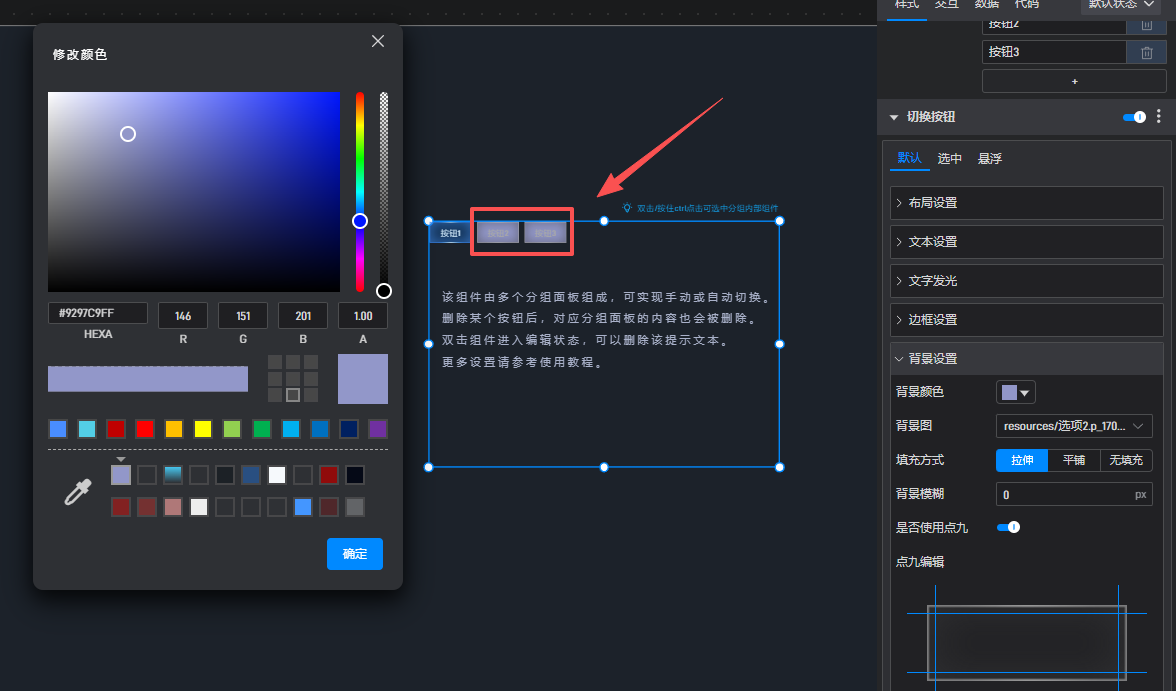Select the 平铺 fill mode
This screenshot has width=1176, height=691.
(1074, 460)
